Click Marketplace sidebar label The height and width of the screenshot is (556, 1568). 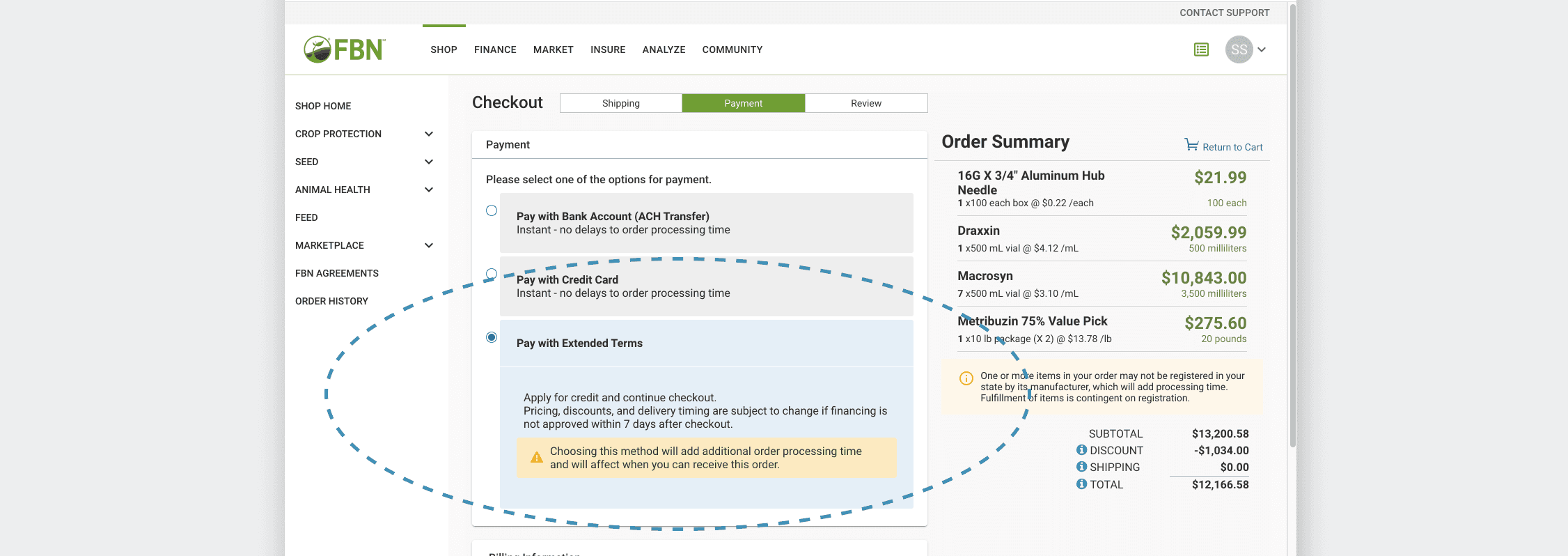(x=329, y=245)
